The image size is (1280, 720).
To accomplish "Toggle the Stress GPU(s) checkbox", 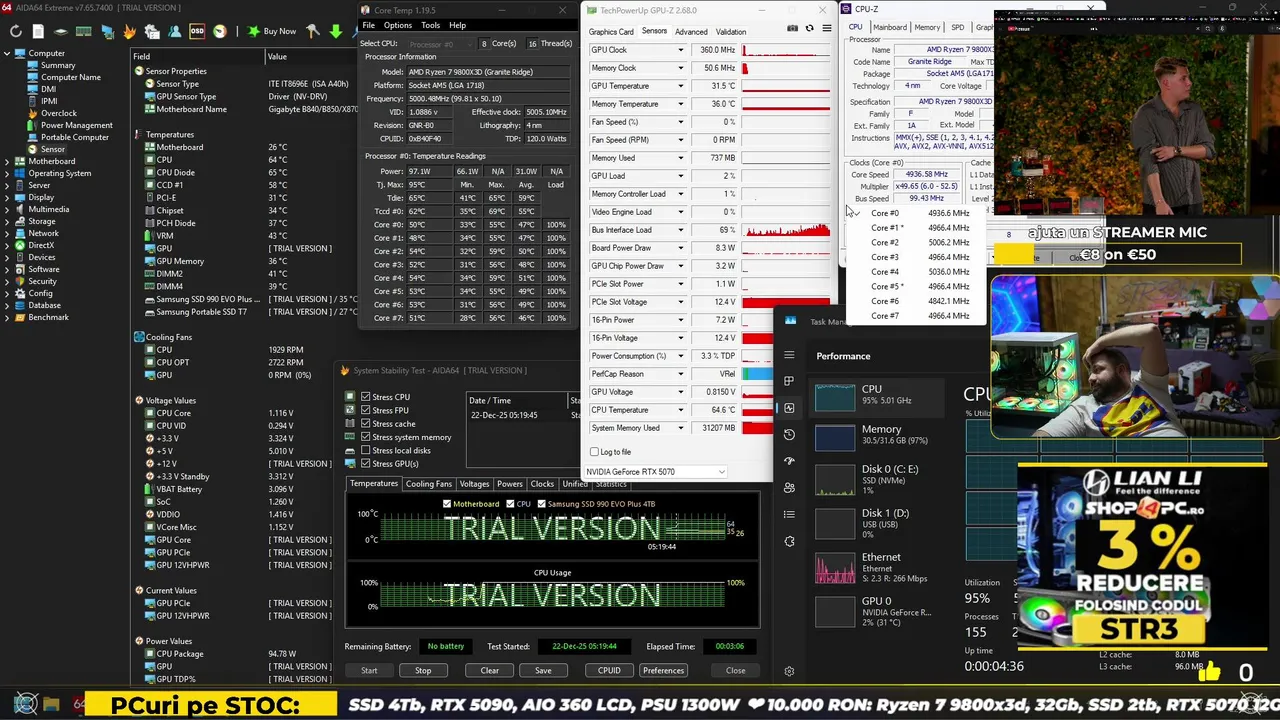I will pos(366,464).
